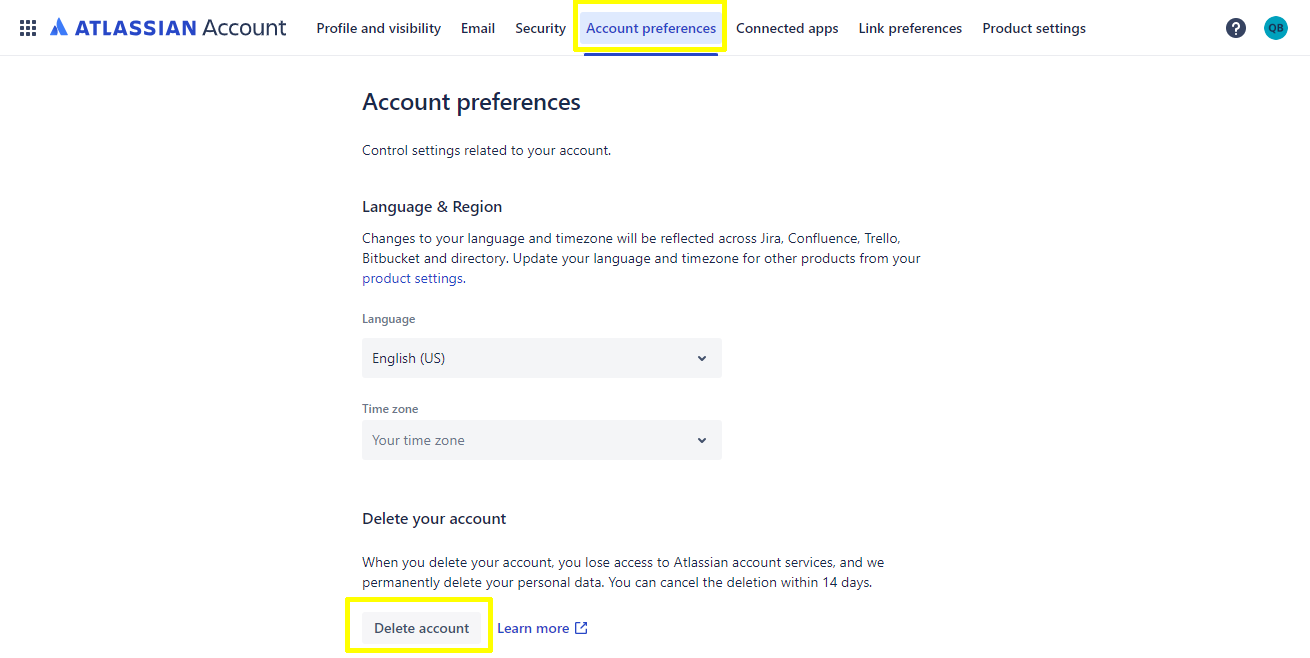Open the QB profile avatar menu

click(1275, 28)
